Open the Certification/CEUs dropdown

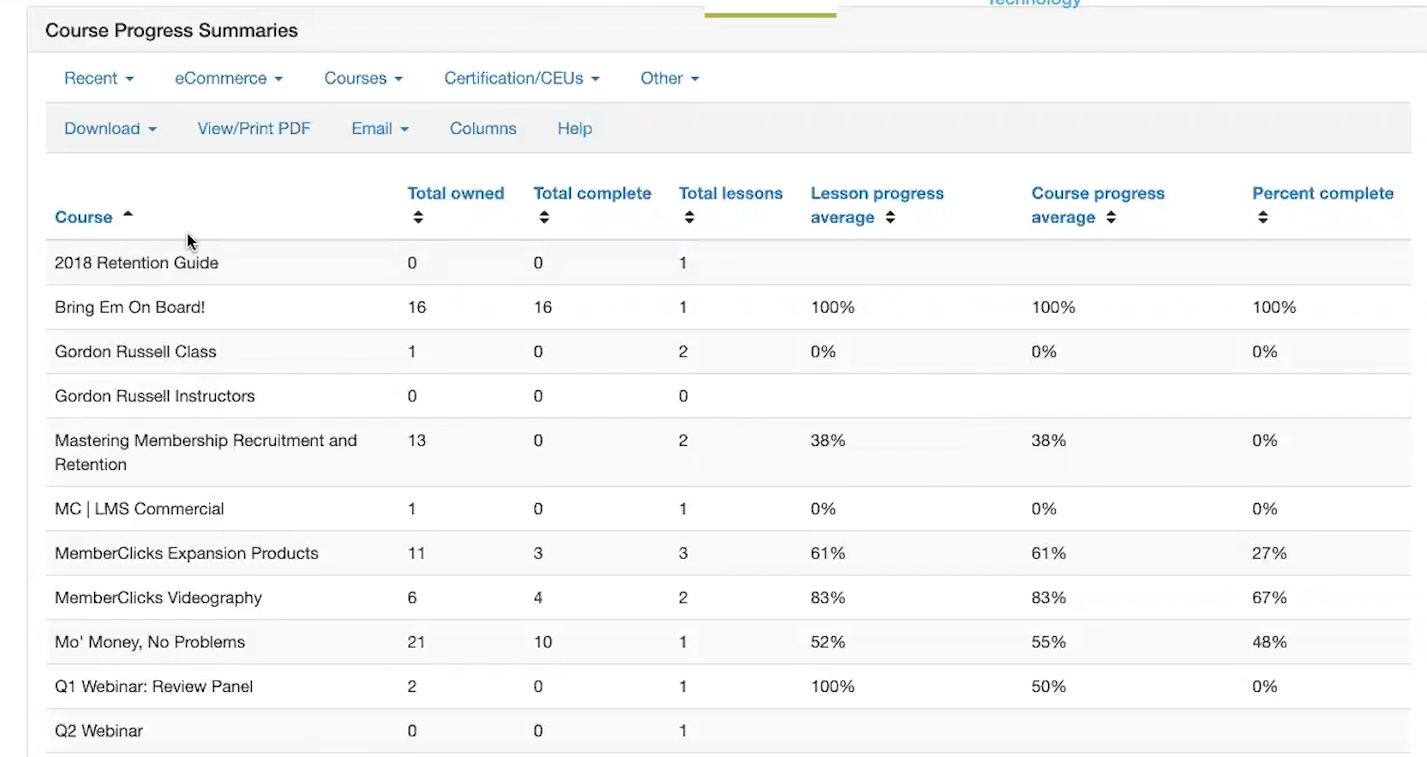pos(521,78)
